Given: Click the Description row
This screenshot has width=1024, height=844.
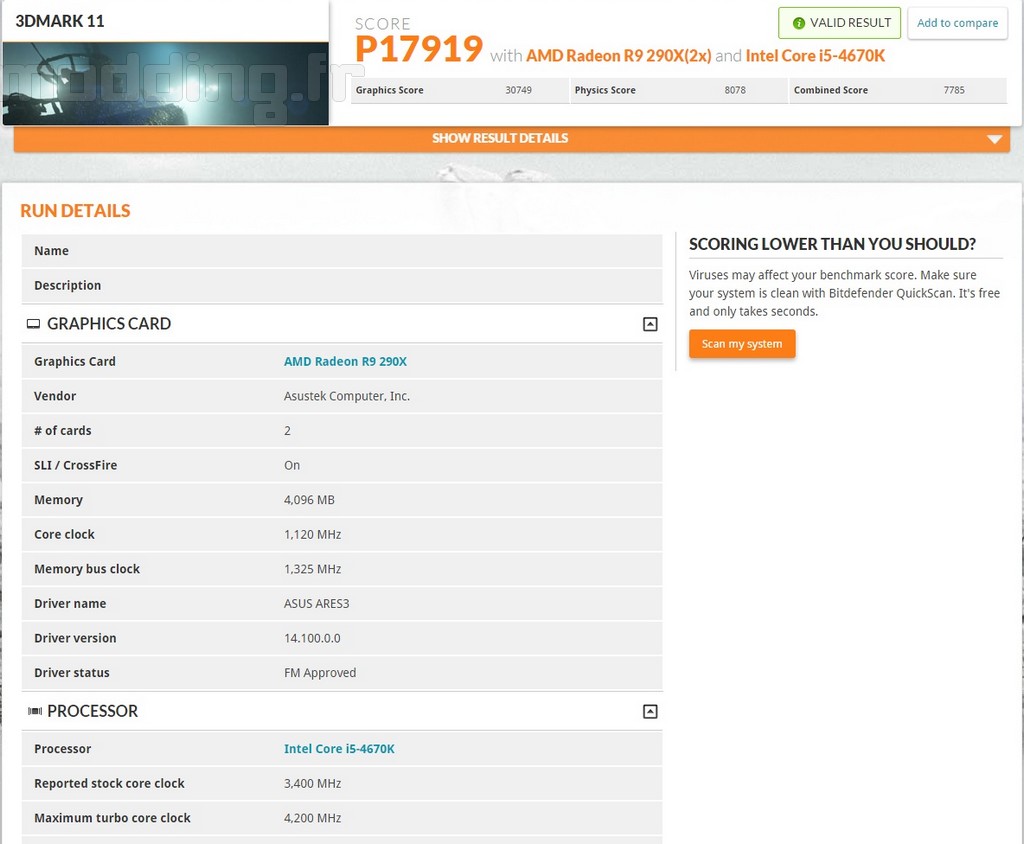Looking at the screenshot, I should (x=342, y=285).
